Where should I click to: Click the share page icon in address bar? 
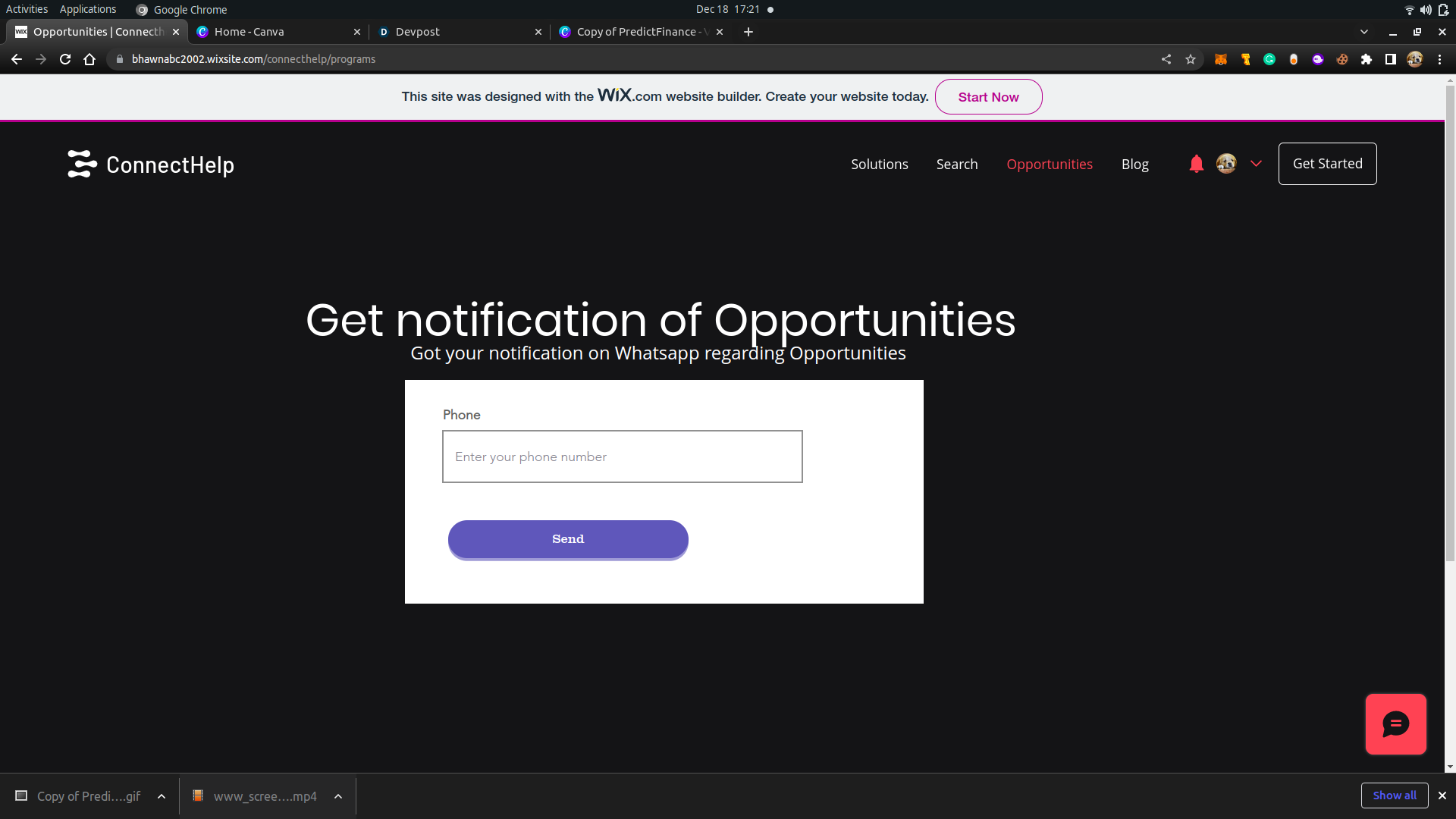pyautogui.click(x=1166, y=59)
